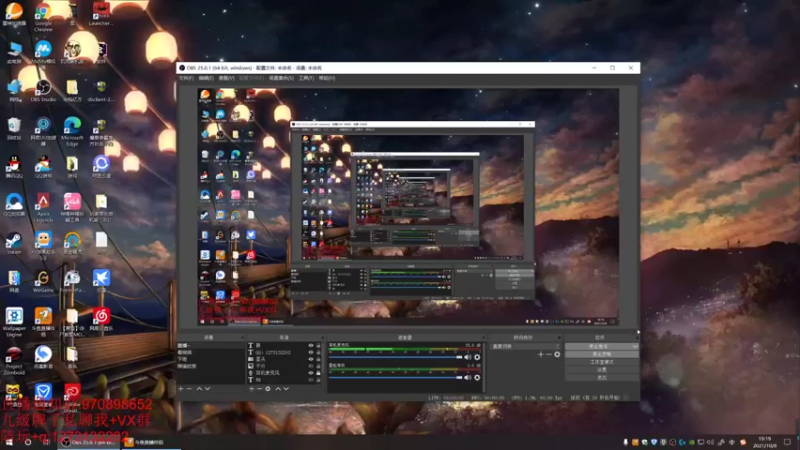Move scene up in Scenes panel

tap(199, 389)
